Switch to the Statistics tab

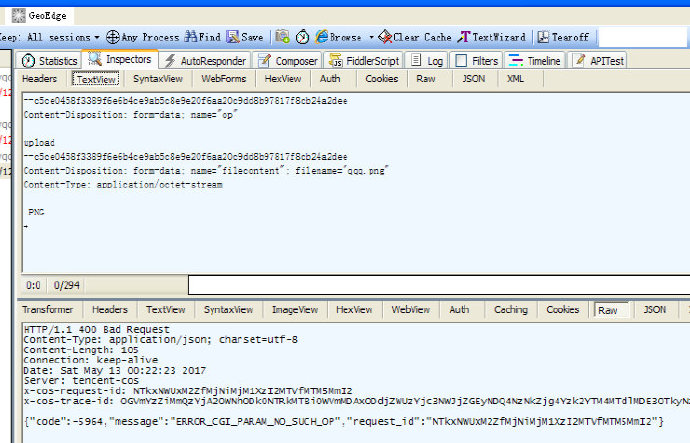(50, 61)
